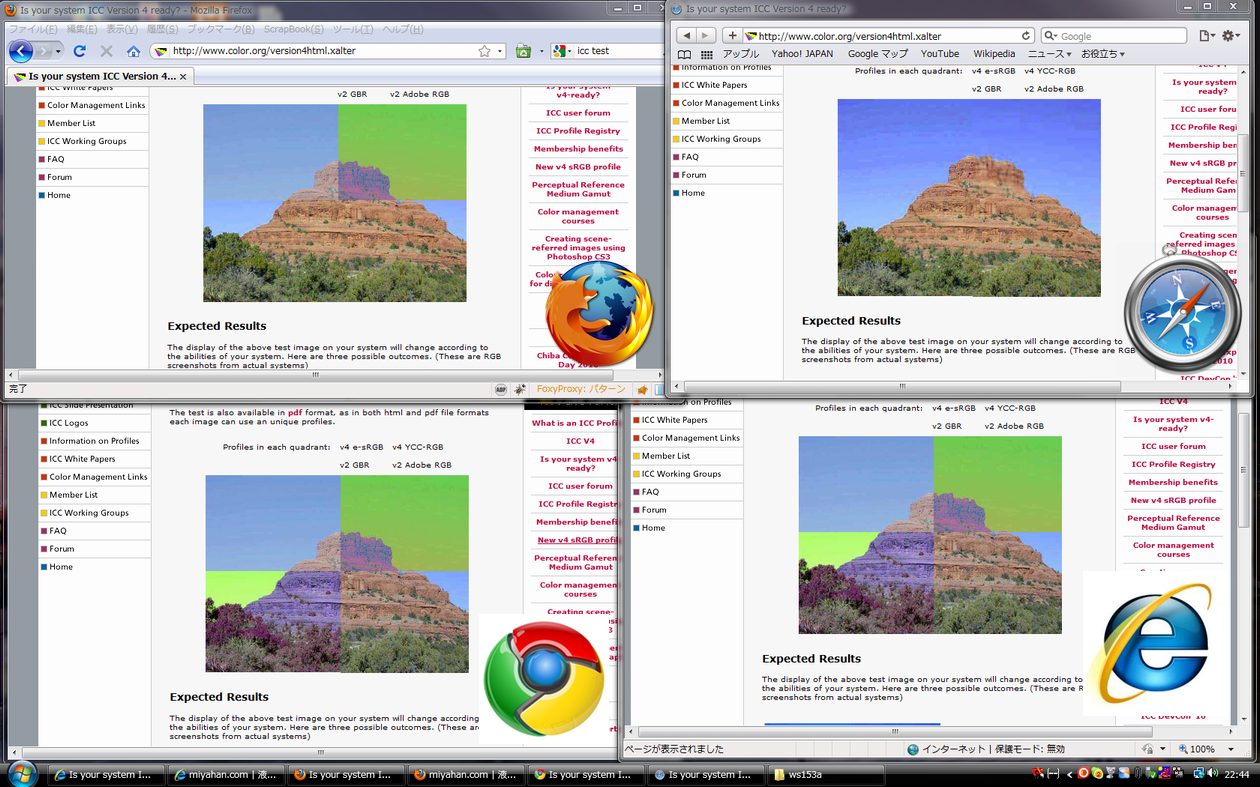Switch to first miyahan.com taskbar button
This screenshot has width=1260, height=787.
227,775
